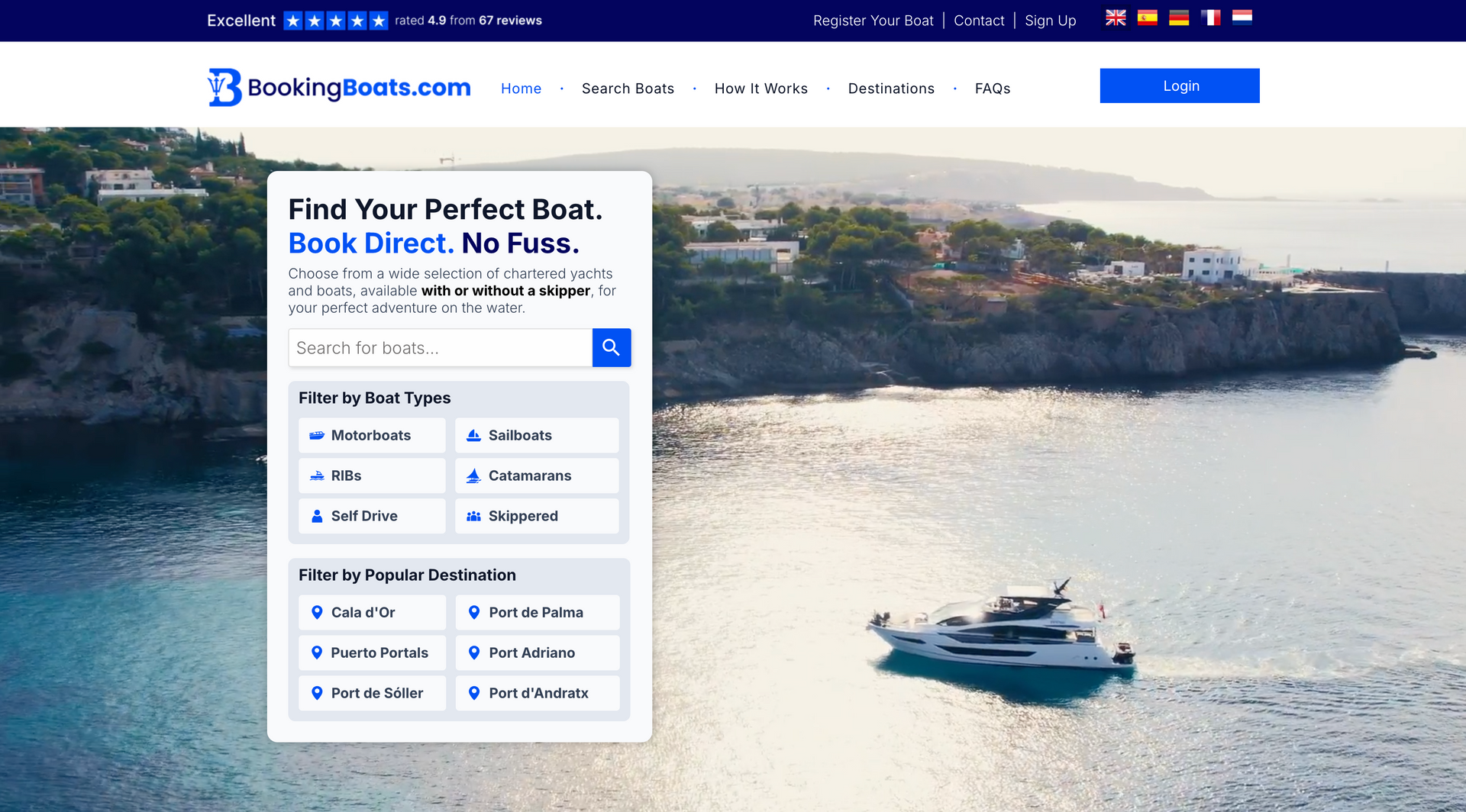Image resolution: width=1466 pixels, height=812 pixels.
Task: Select Port d'Andratx destination
Action: [538, 693]
